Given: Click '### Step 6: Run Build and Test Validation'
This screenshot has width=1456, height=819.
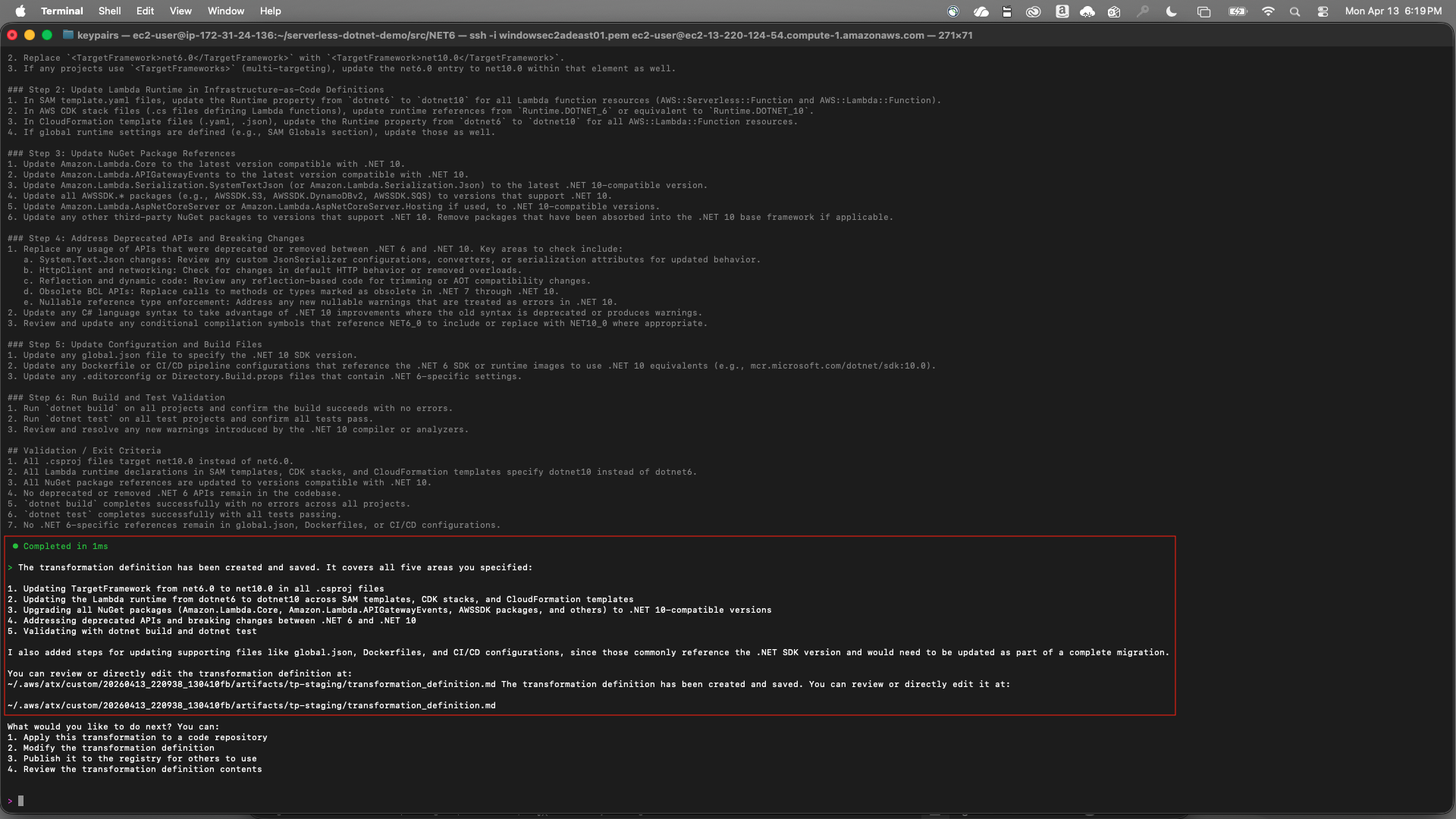Looking at the screenshot, I should 116,397.
